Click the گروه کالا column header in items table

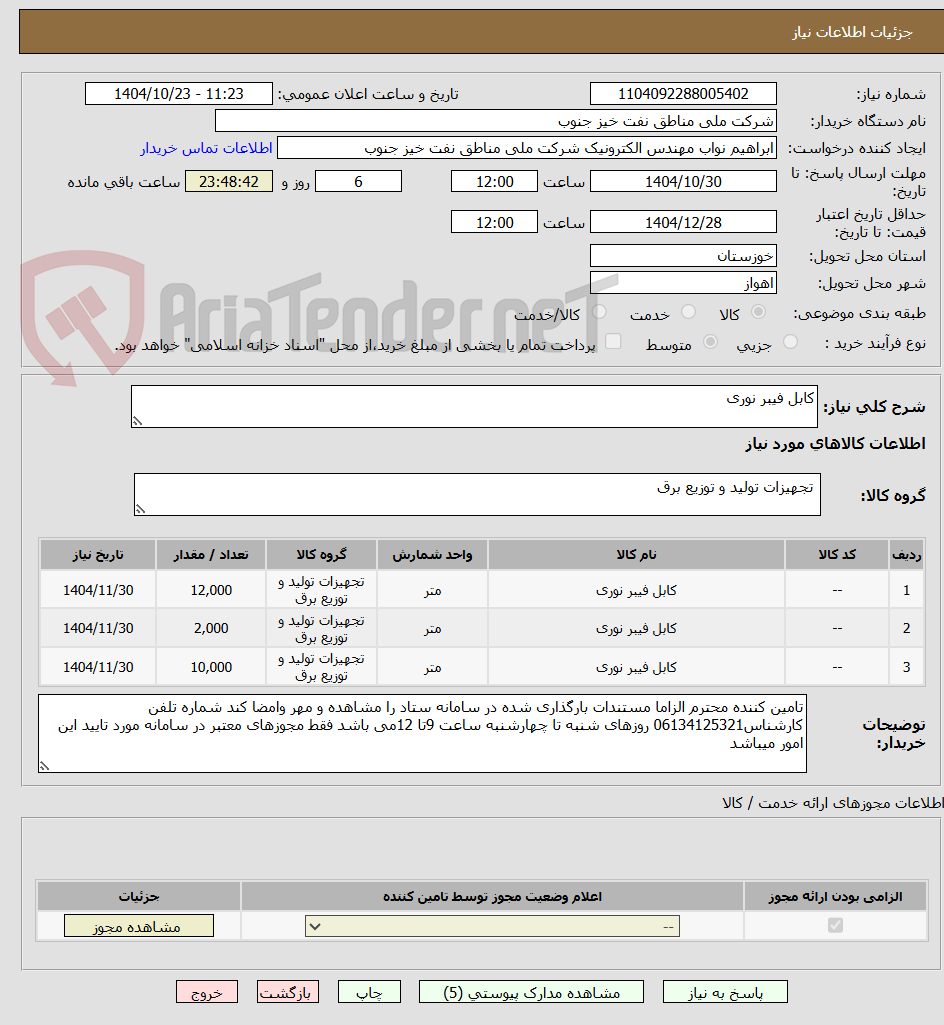pyautogui.click(x=321, y=554)
